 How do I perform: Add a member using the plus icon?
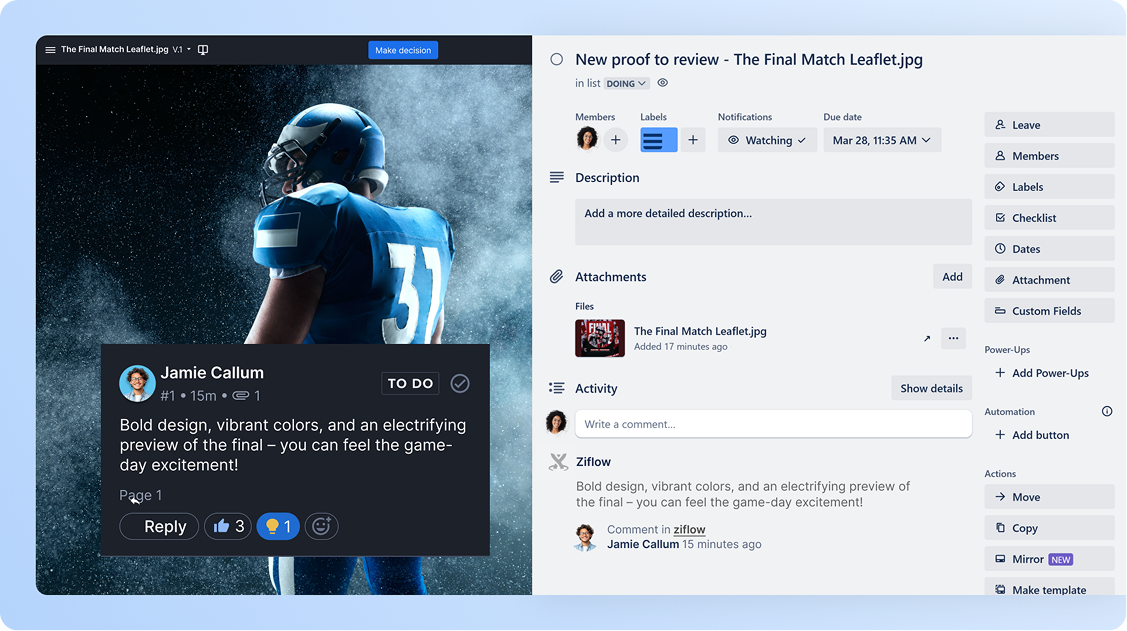pyautogui.click(x=615, y=140)
